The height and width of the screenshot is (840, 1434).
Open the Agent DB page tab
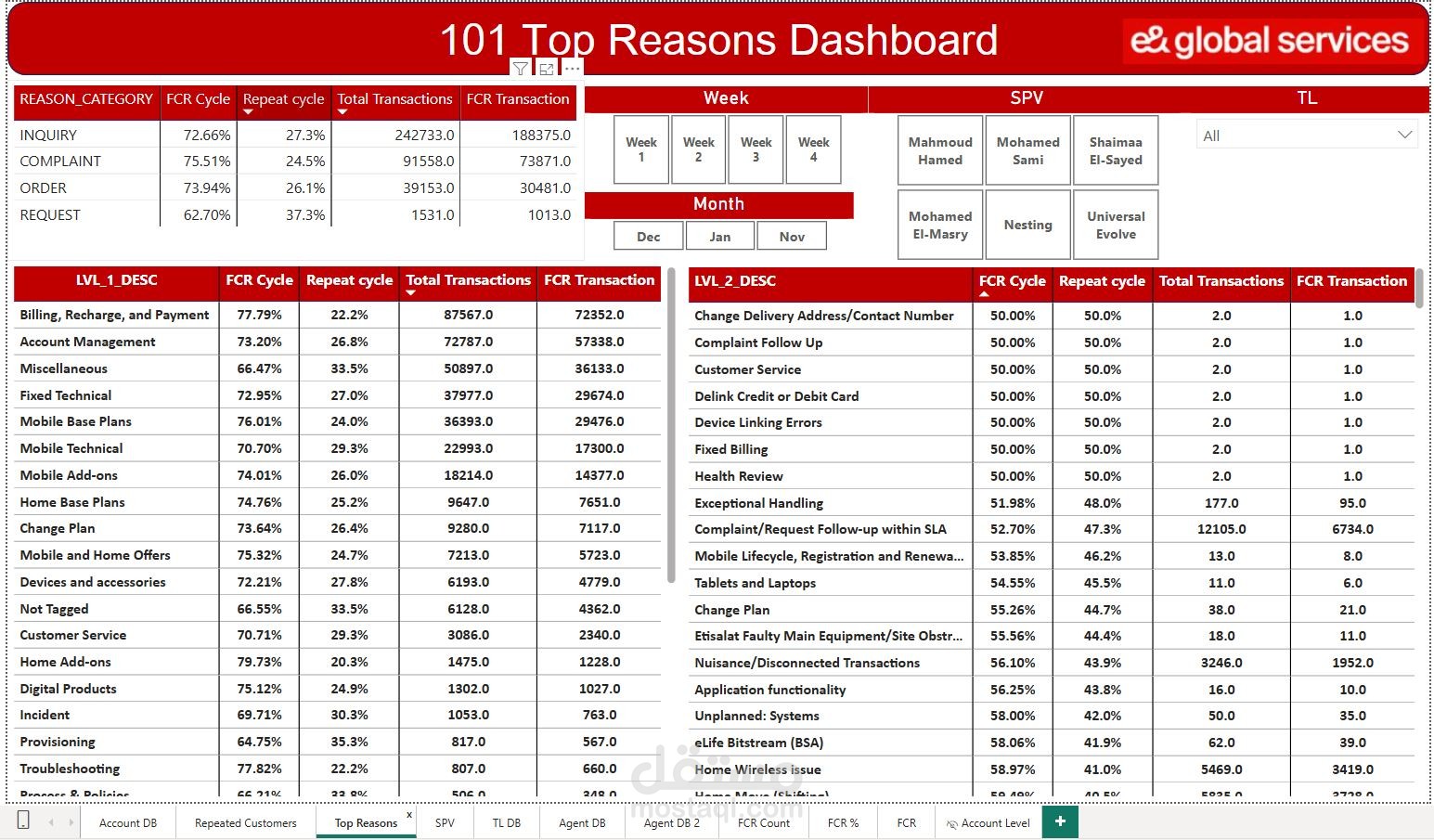coord(582,823)
